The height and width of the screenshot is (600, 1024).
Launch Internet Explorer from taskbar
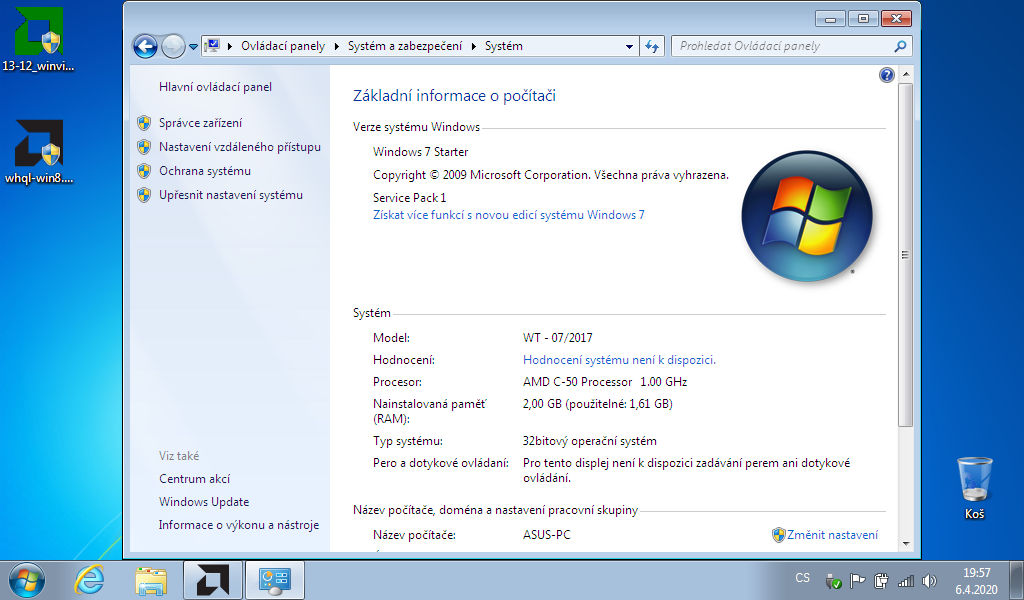(x=89, y=580)
